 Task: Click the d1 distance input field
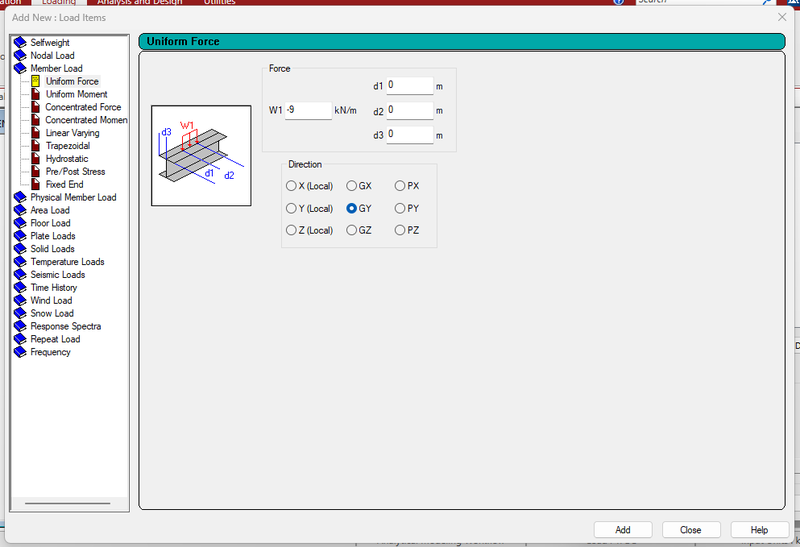tap(410, 85)
